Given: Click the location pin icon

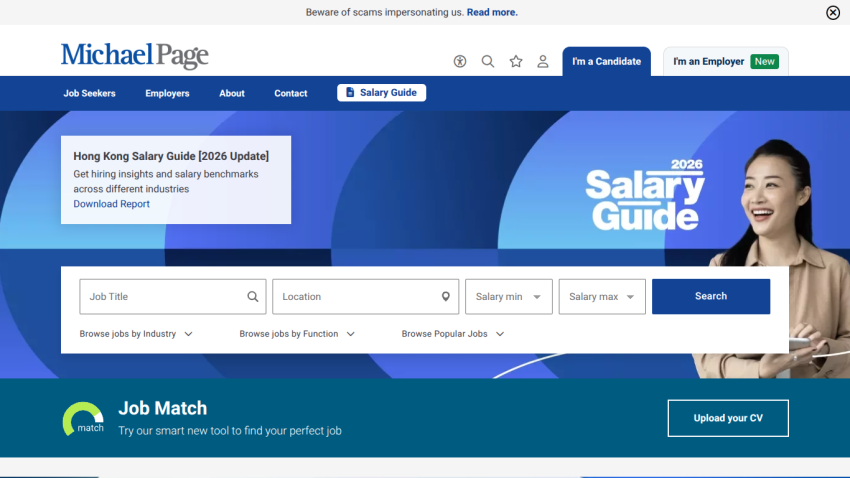Looking at the screenshot, I should (446, 296).
